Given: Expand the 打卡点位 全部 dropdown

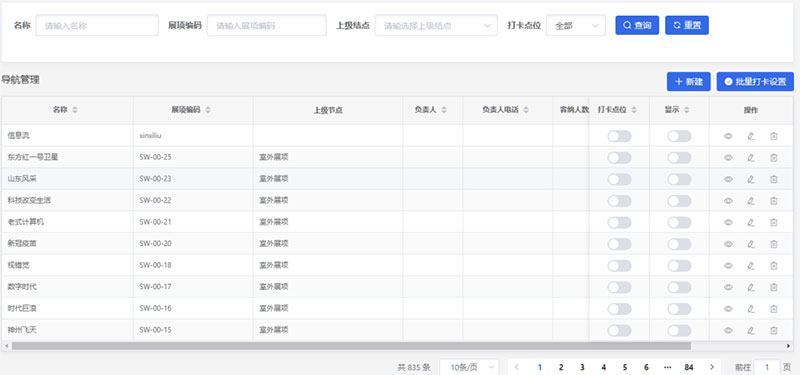Looking at the screenshot, I should point(576,26).
